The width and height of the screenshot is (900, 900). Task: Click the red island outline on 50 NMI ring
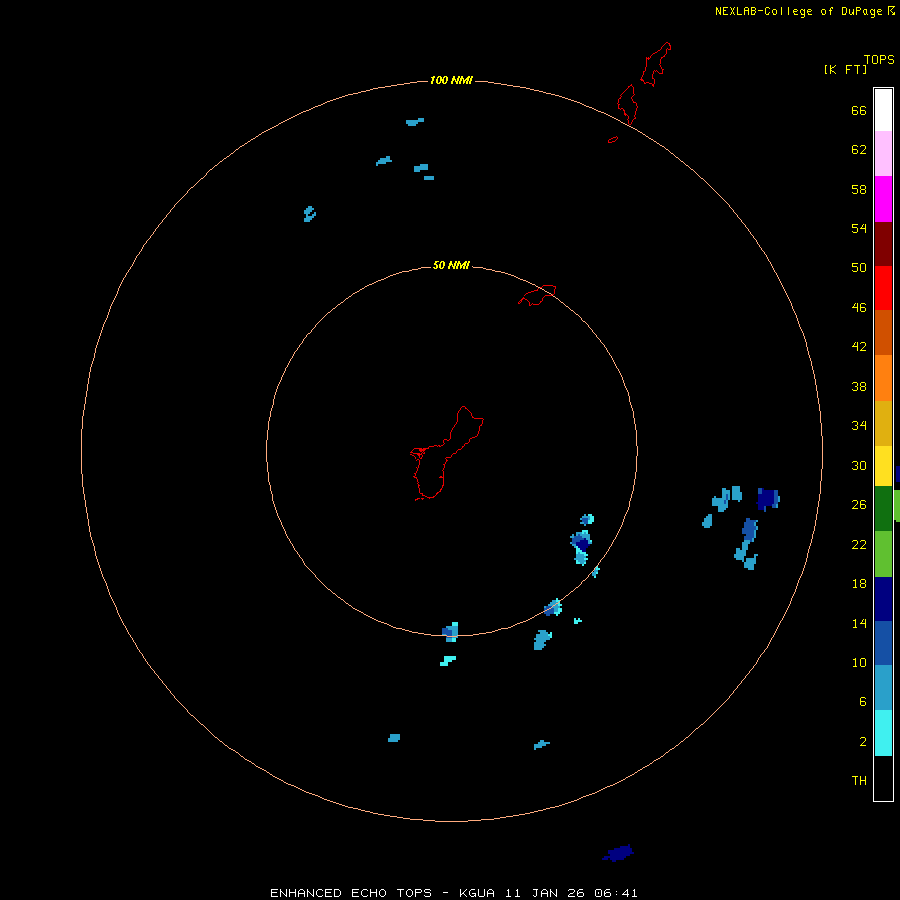[537, 295]
